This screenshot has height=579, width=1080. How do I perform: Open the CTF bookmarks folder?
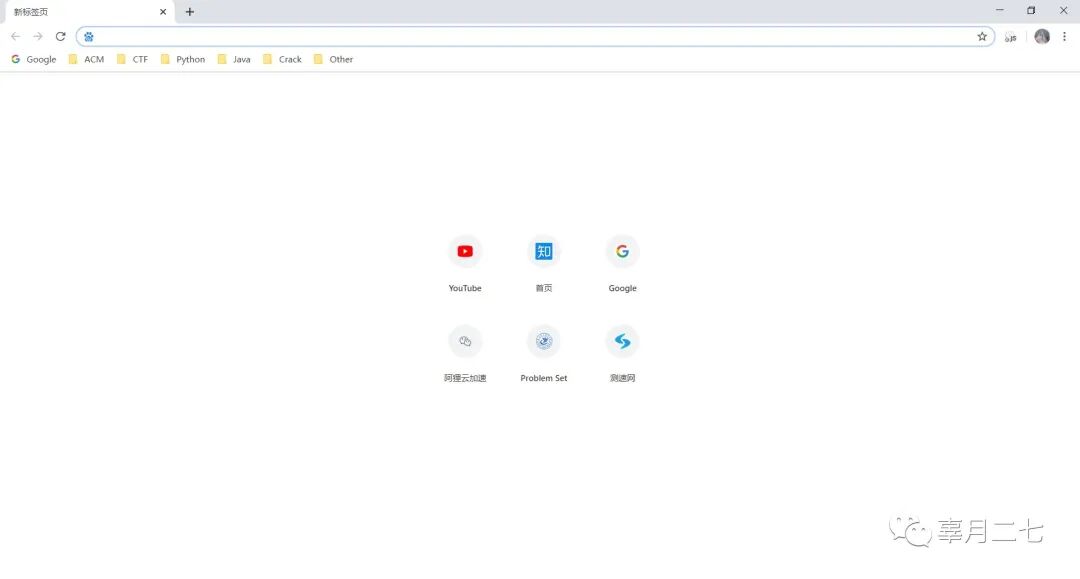click(x=133, y=59)
